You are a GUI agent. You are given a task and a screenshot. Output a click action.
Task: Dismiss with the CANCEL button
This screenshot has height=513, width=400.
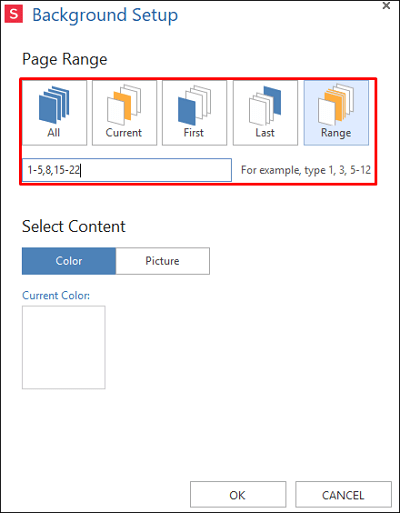click(343, 495)
